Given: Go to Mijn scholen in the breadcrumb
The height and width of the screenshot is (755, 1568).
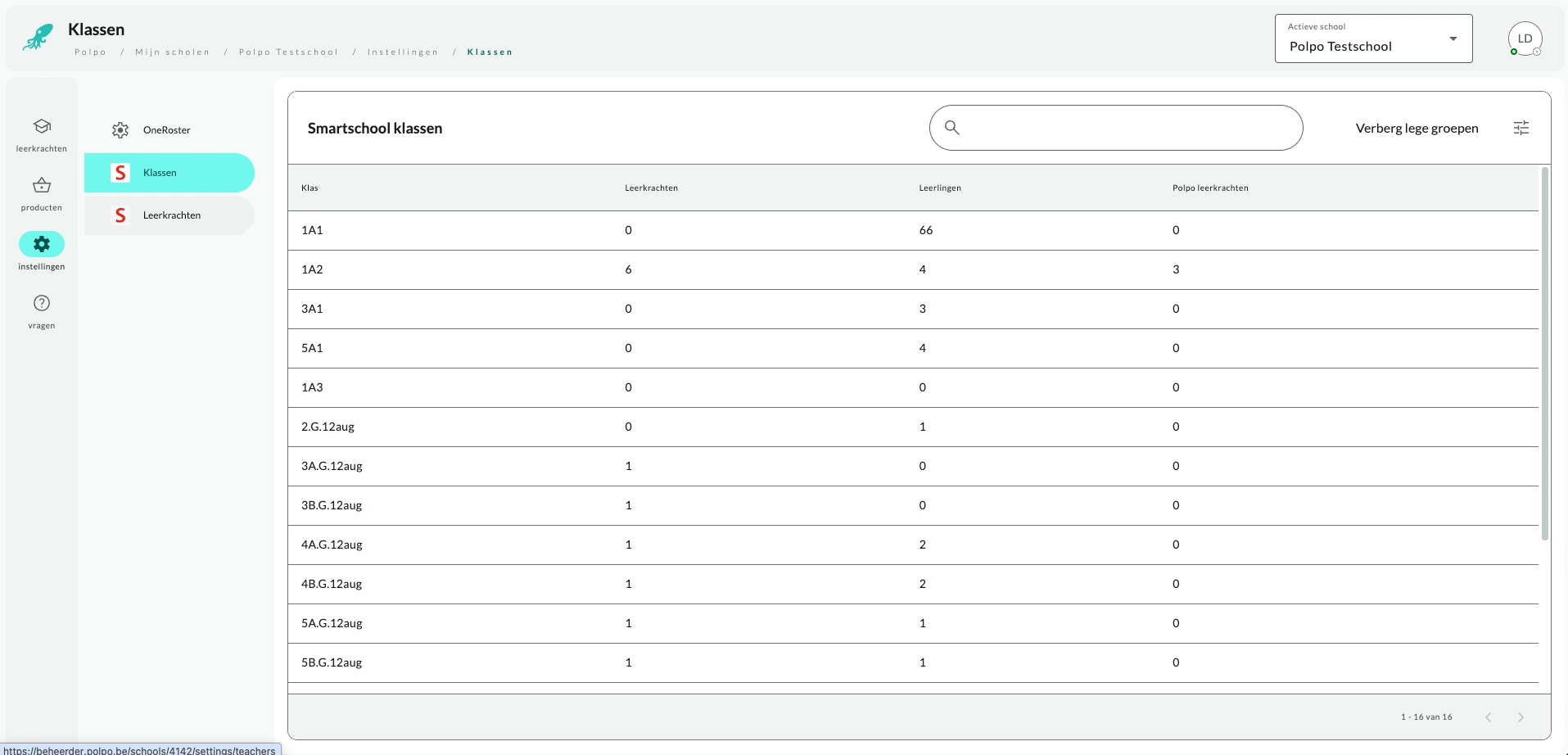Looking at the screenshot, I should pos(173,52).
